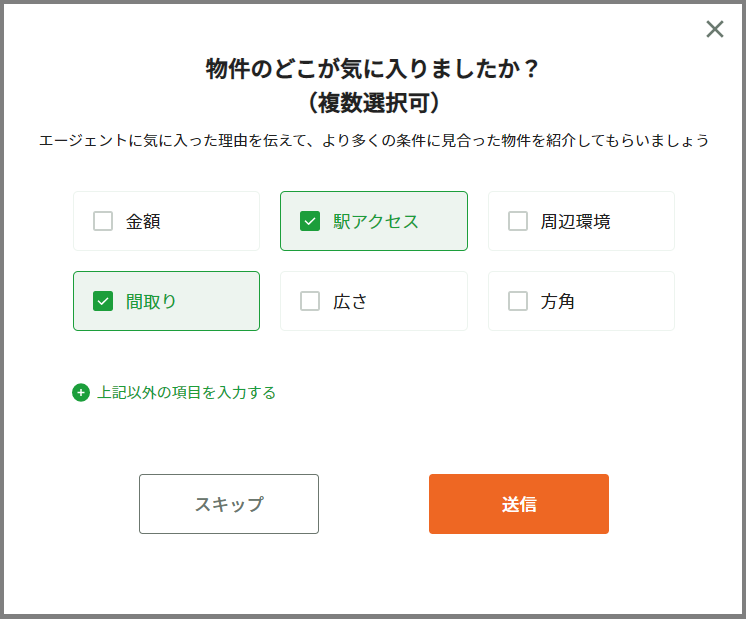Tick the 広さ checkbox square
The image size is (746, 619).
point(310,301)
